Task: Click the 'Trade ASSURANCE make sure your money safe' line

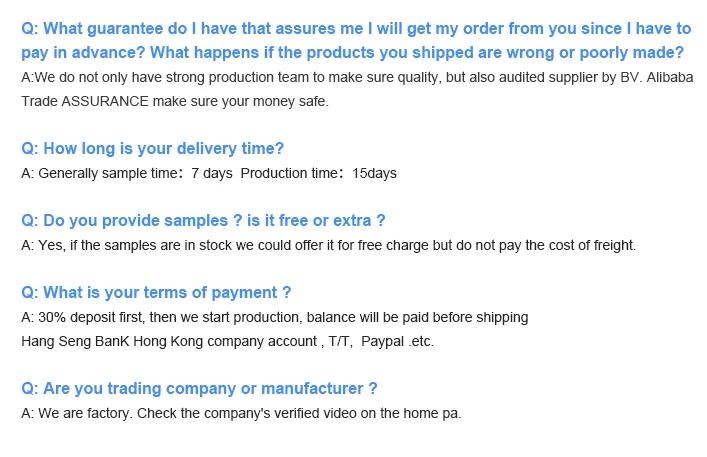Action: click(175, 101)
